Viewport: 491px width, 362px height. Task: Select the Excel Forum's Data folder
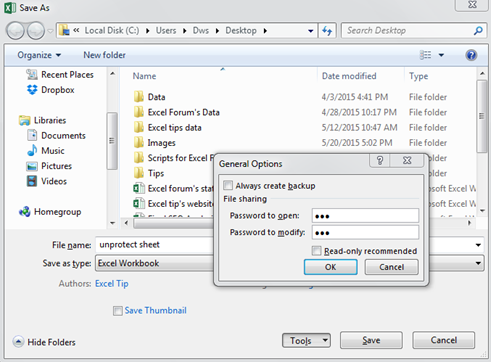point(177,112)
